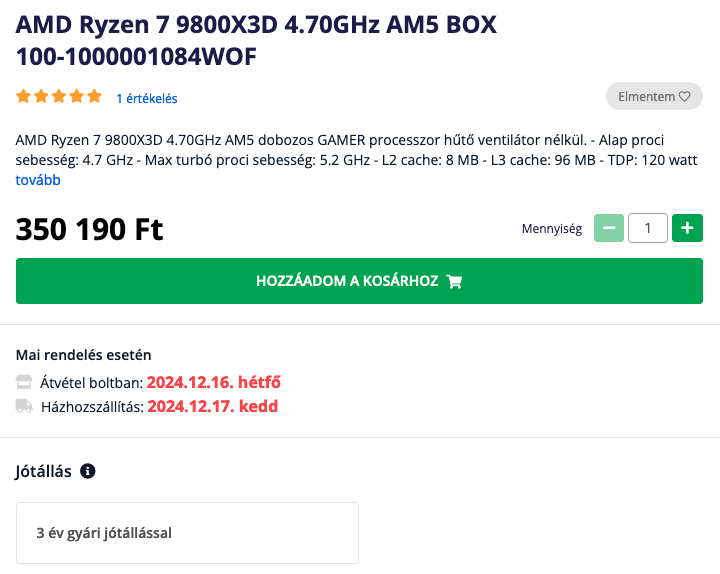The image size is (720, 574).
Task: Click the 2024.12.16. hétfő pickup date
Action: tap(214, 382)
